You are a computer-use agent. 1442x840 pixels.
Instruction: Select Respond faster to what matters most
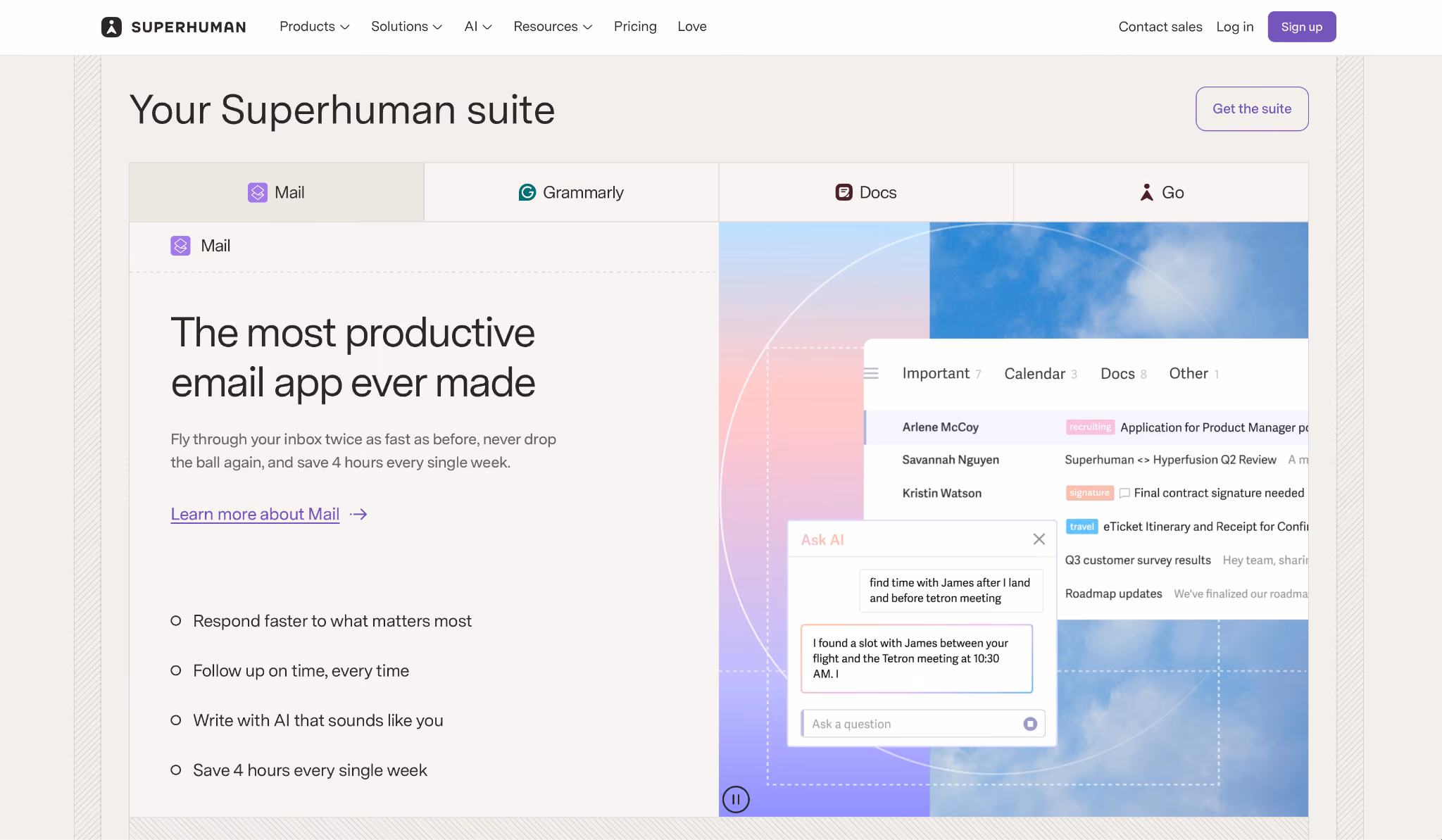pos(332,621)
